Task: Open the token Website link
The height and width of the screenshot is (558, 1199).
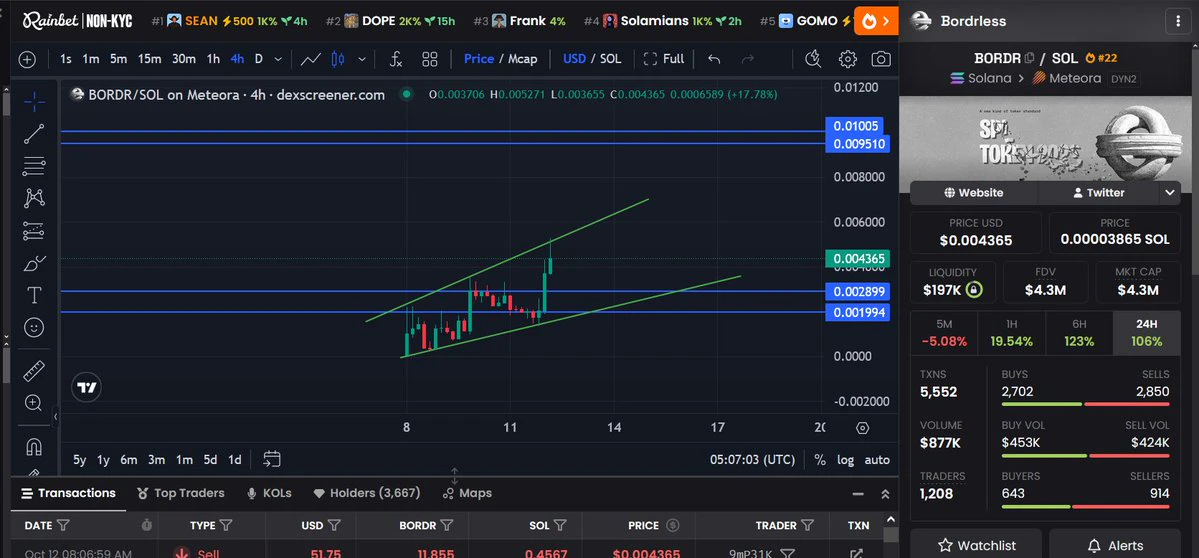Action: pyautogui.click(x=973, y=193)
